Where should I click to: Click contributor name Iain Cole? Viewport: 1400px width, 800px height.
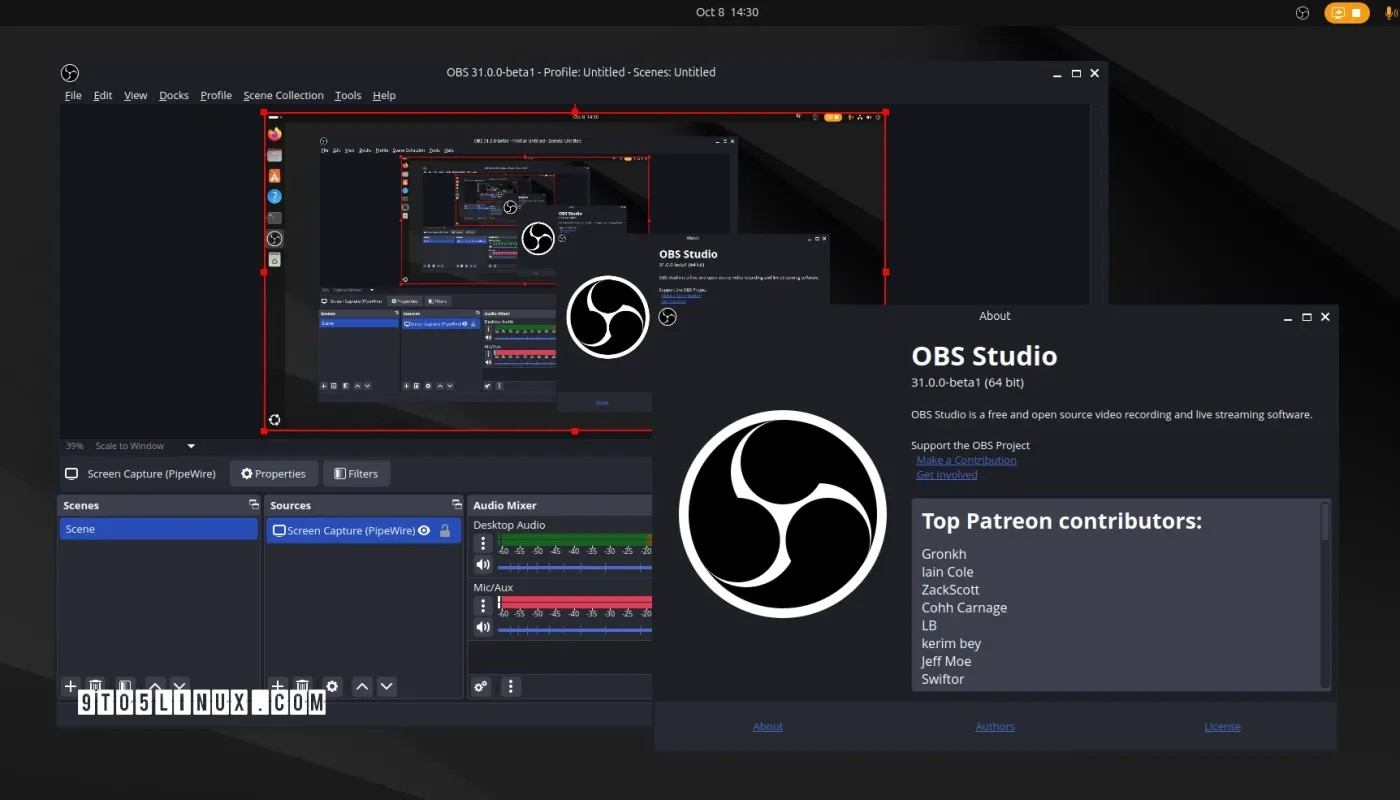click(x=947, y=572)
